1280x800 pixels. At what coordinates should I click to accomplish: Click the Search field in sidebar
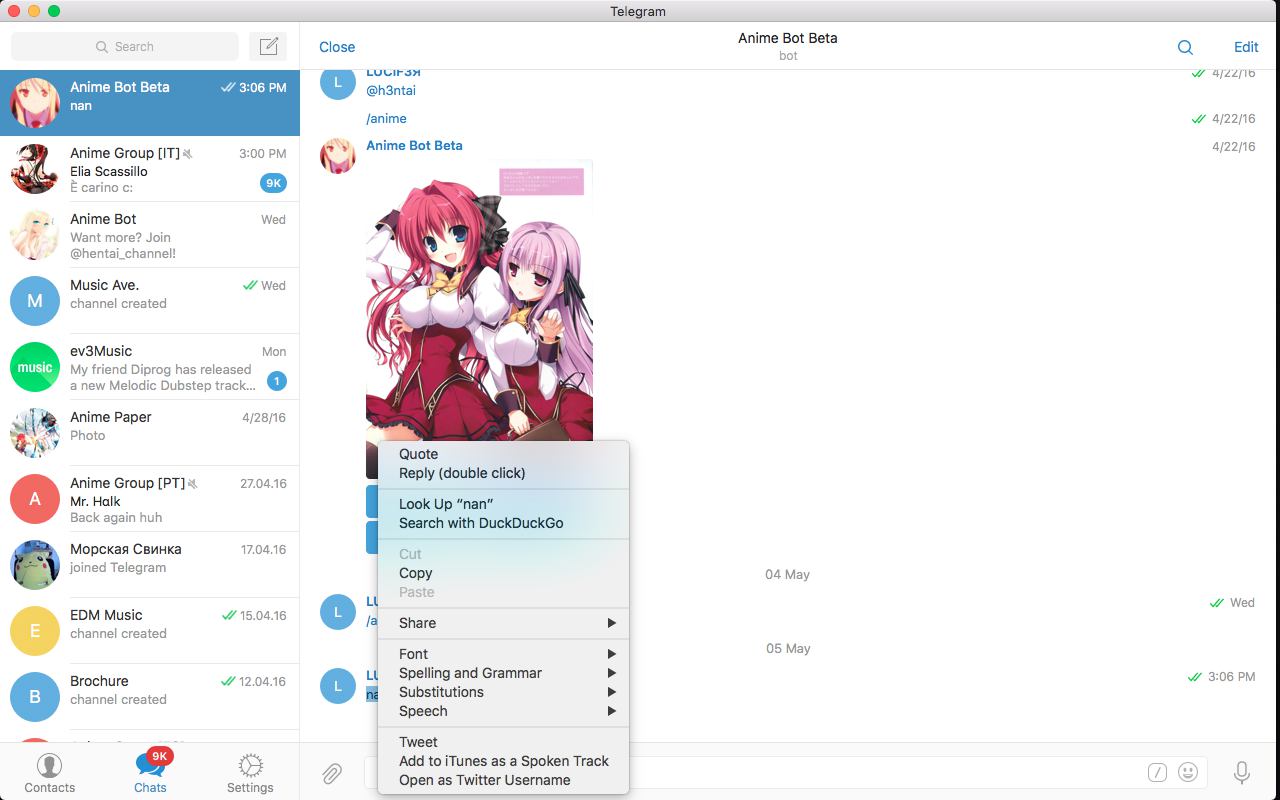[125, 46]
